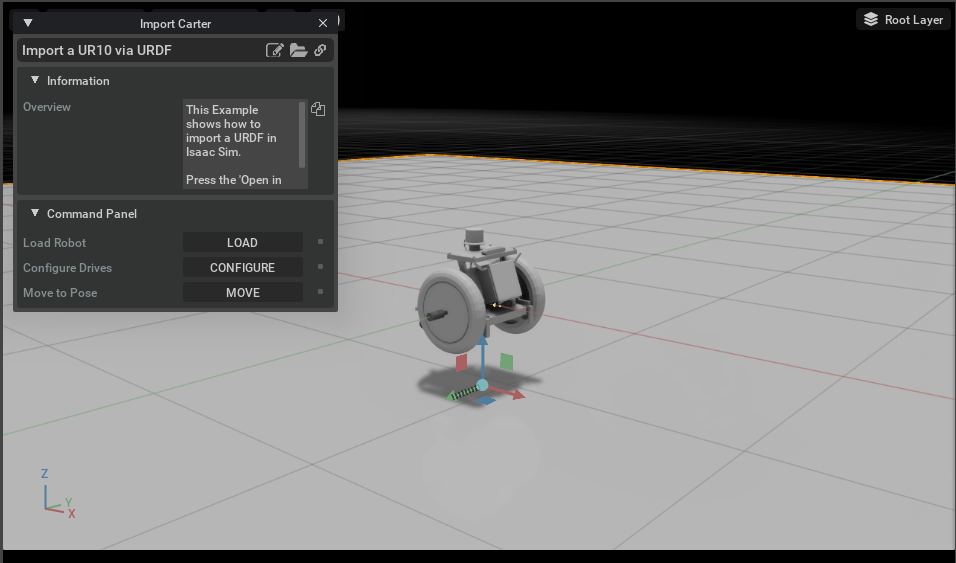Screen dimensions: 956x563
Task: Open the edit source script icon
Action: coord(274,50)
